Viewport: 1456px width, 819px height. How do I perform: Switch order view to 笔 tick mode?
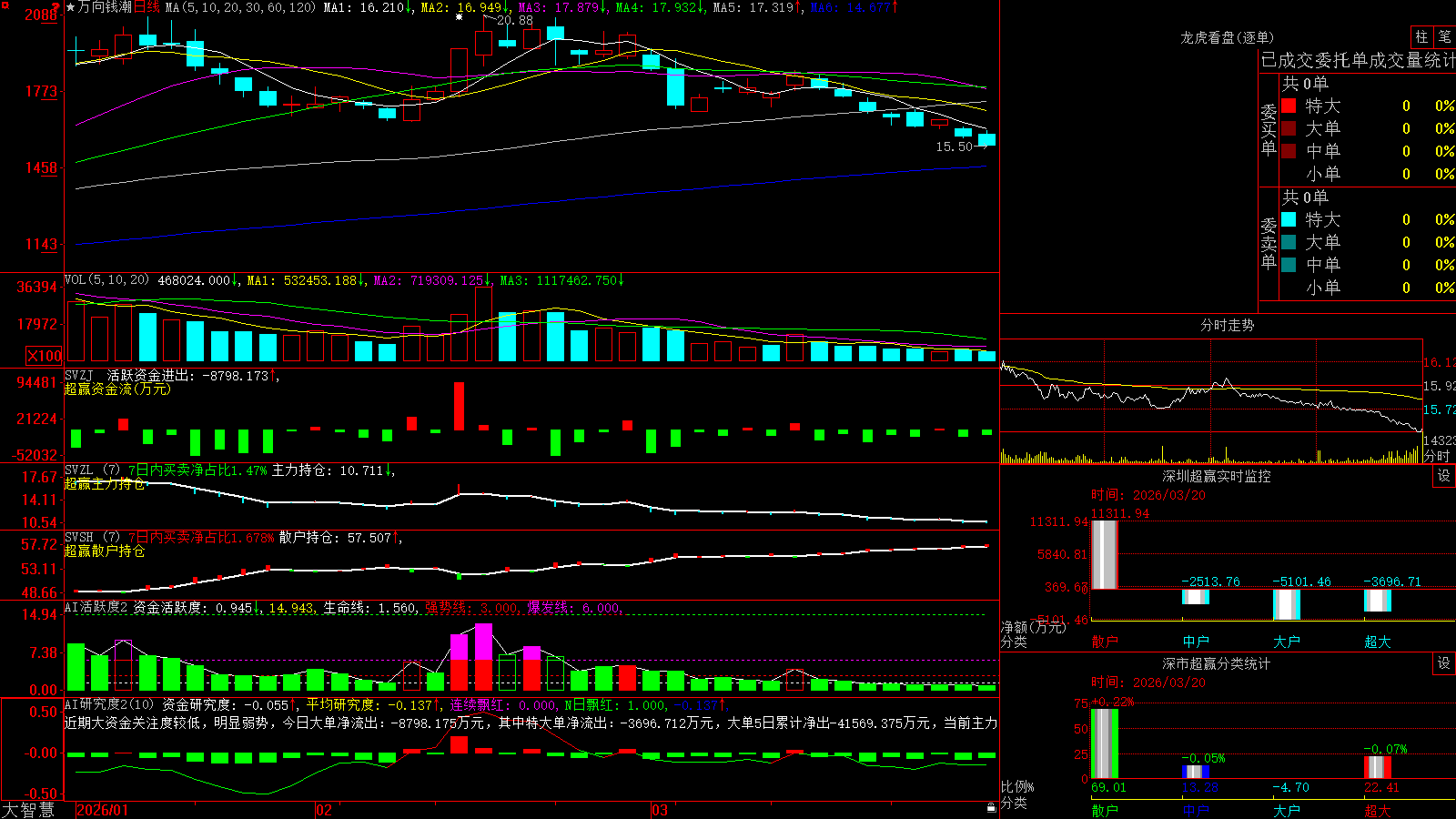[x=1444, y=37]
